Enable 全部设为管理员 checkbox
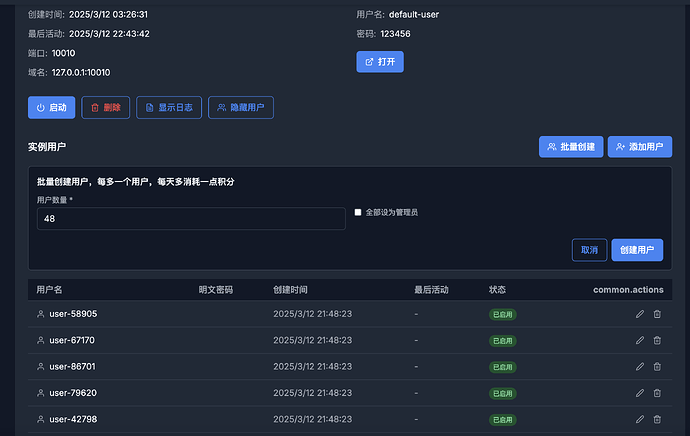The height and width of the screenshot is (436, 690). (358, 213)
